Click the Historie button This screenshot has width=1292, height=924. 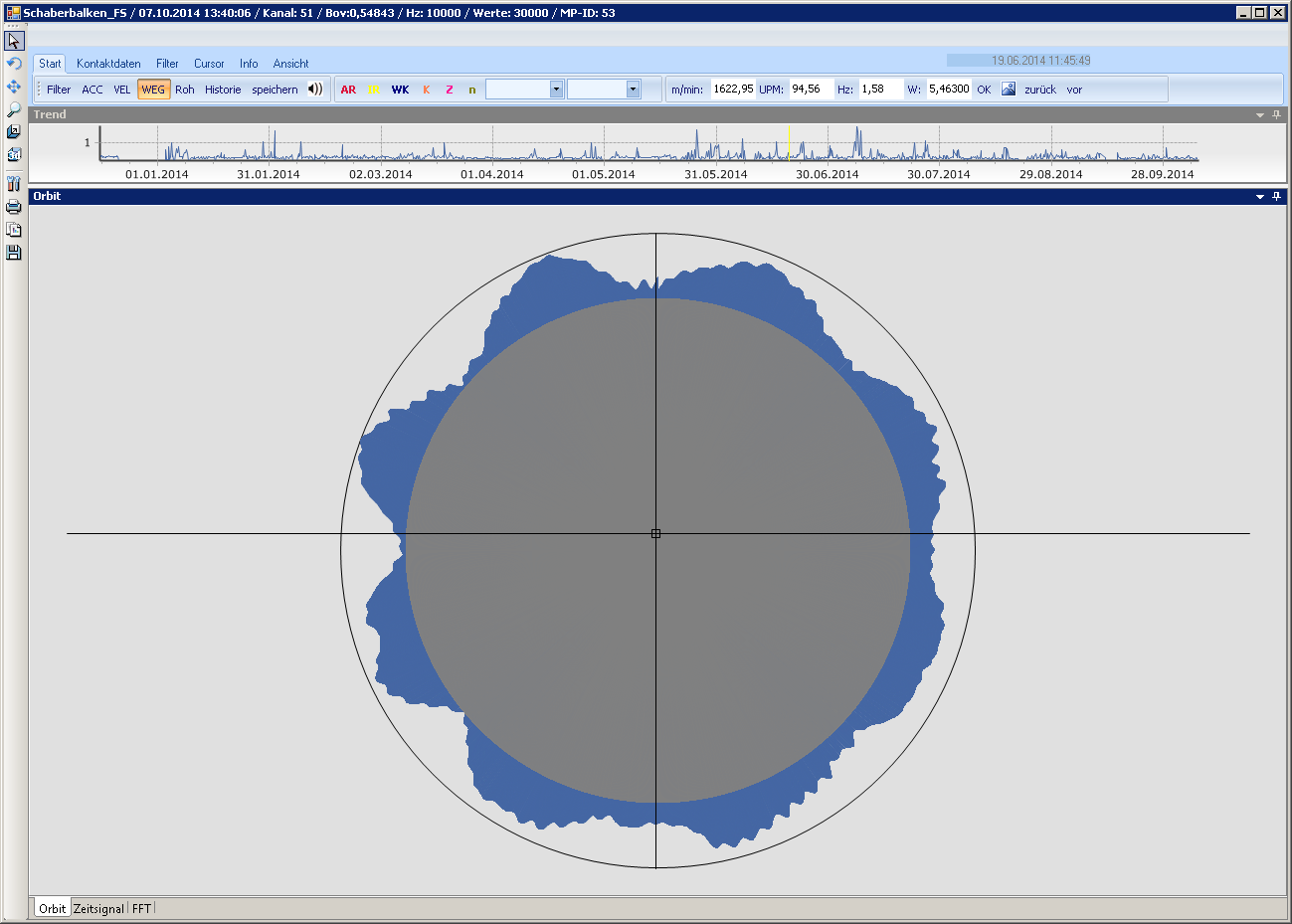pos(223,90)
